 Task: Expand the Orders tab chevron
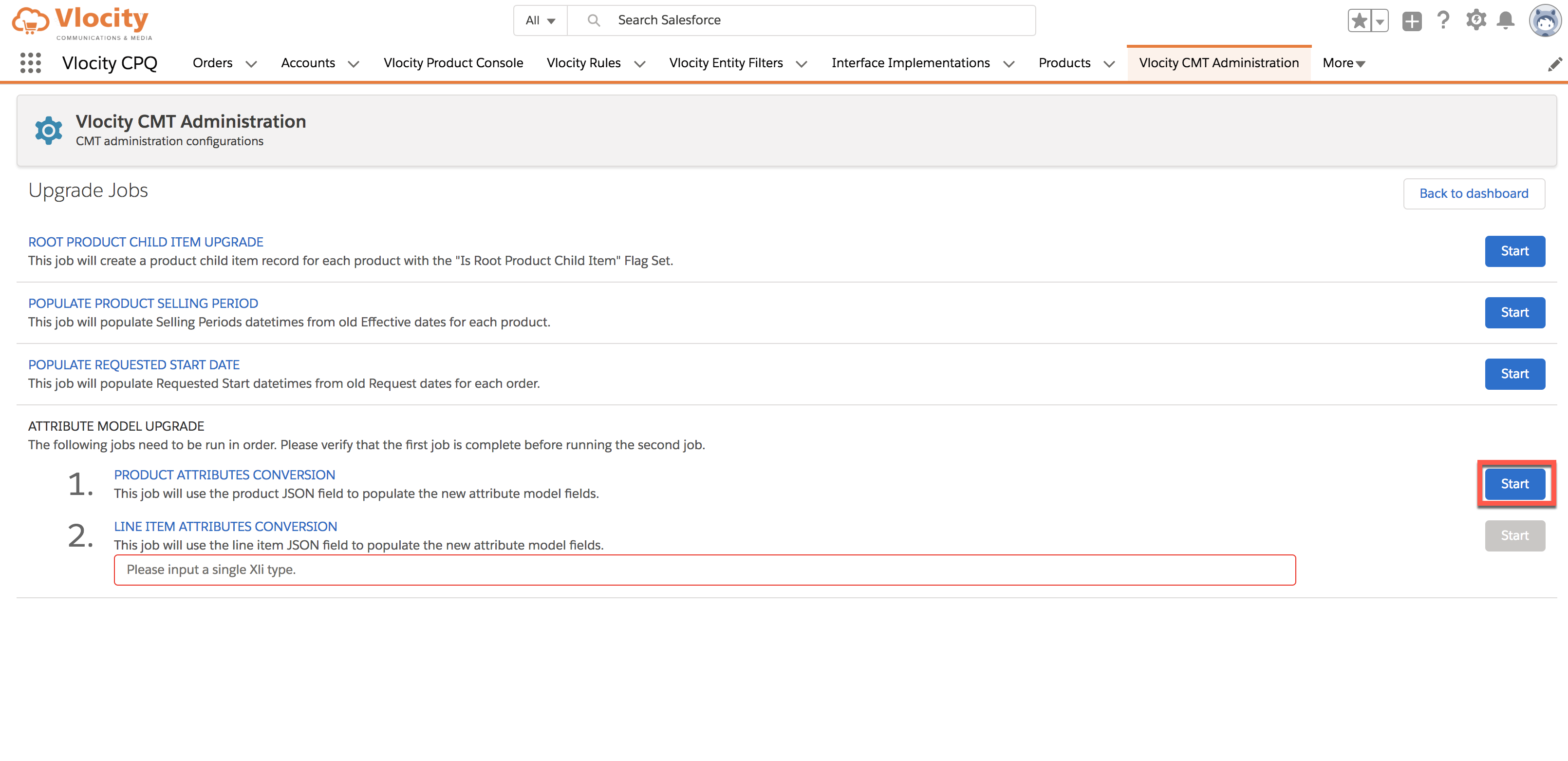[x=251, y=64]
